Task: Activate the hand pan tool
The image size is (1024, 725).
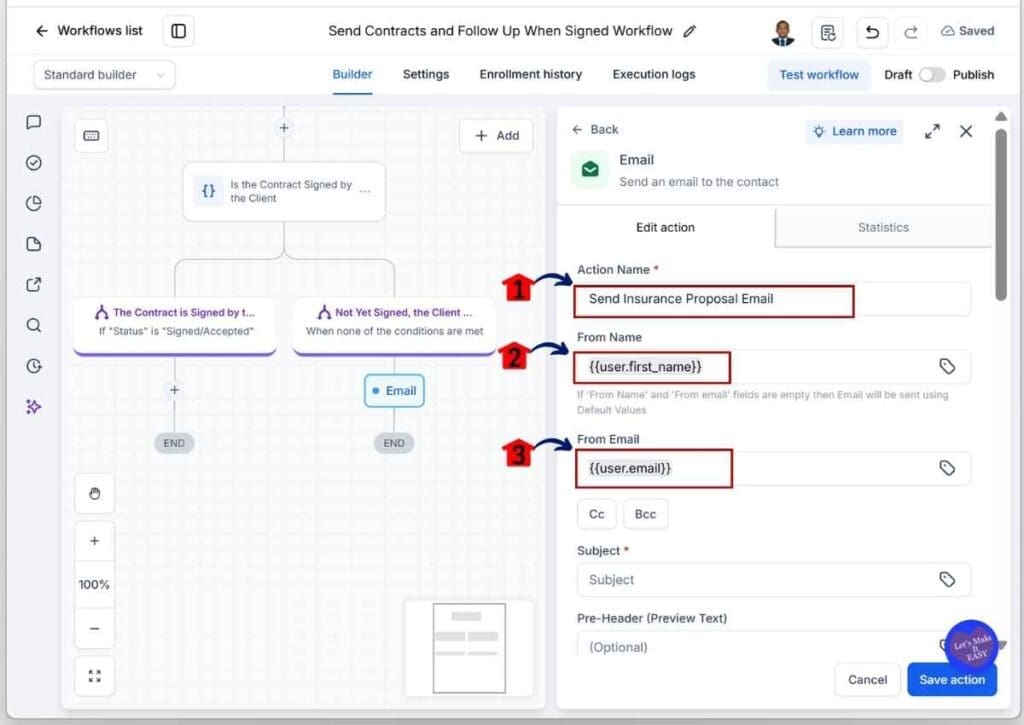Action: coord(95,493)
